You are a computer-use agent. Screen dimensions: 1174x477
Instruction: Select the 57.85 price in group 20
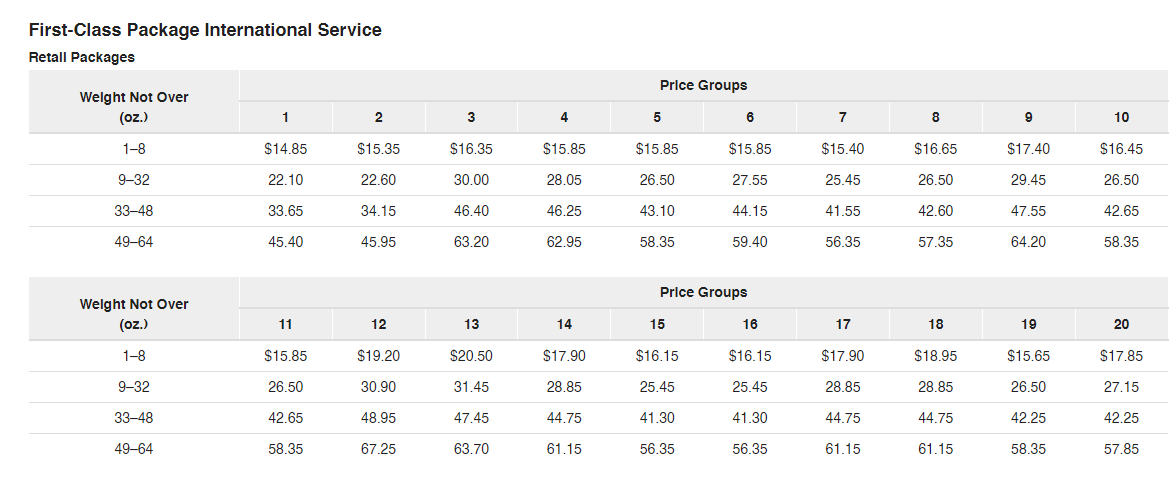tap(1122, 449)
